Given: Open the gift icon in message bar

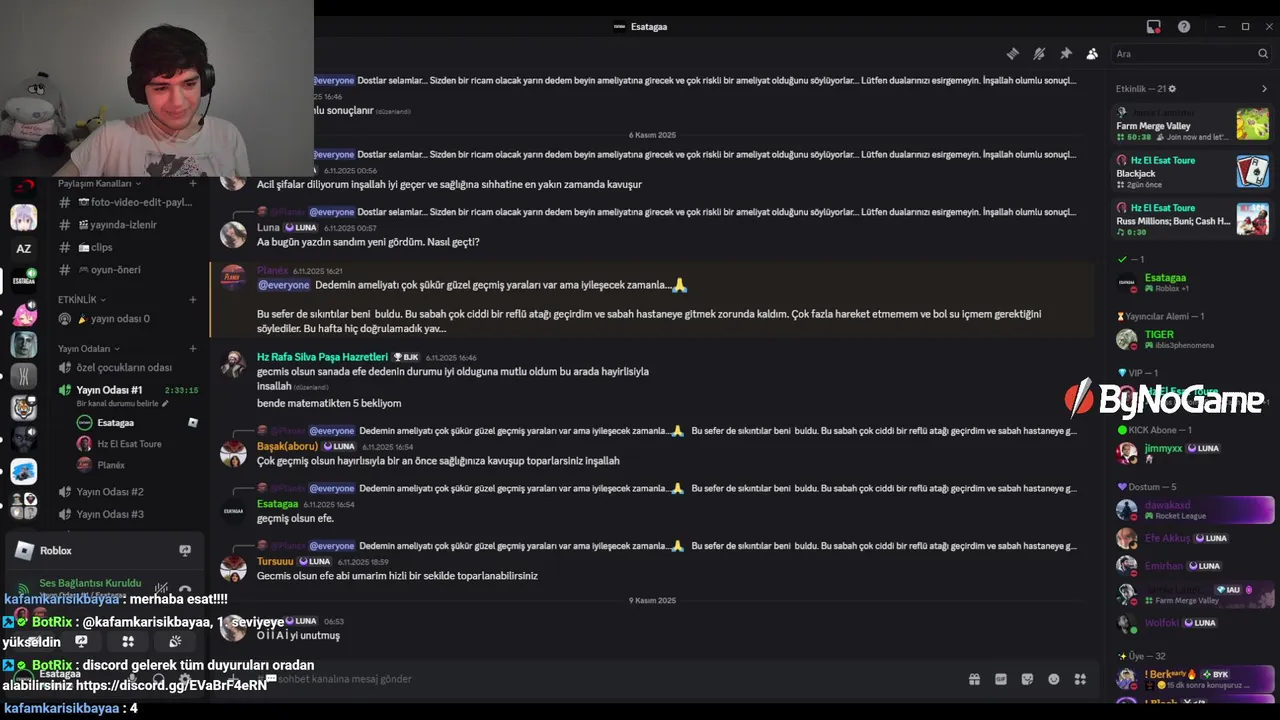Looking at the screenshot, I should pos(974,679).
